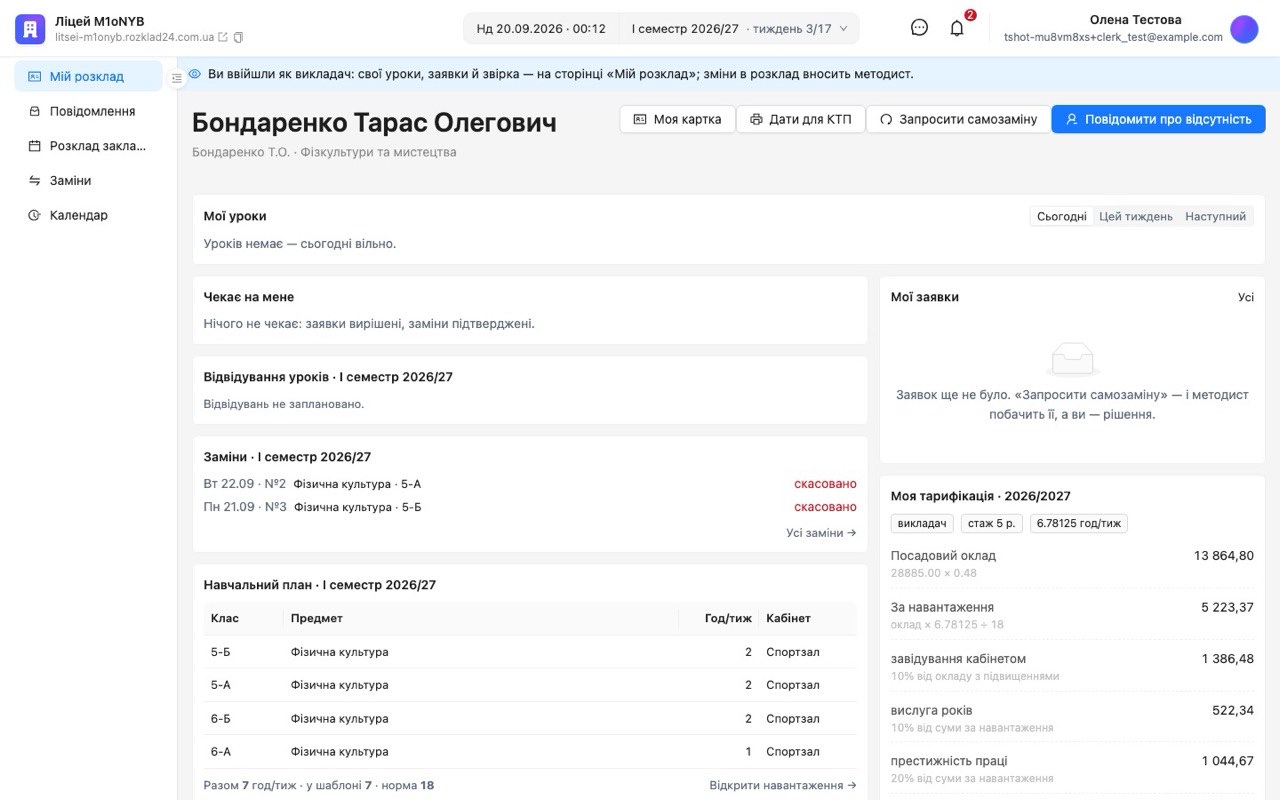Click the eye icon in the info banner

pyautogui.click(x=194, y=74)
